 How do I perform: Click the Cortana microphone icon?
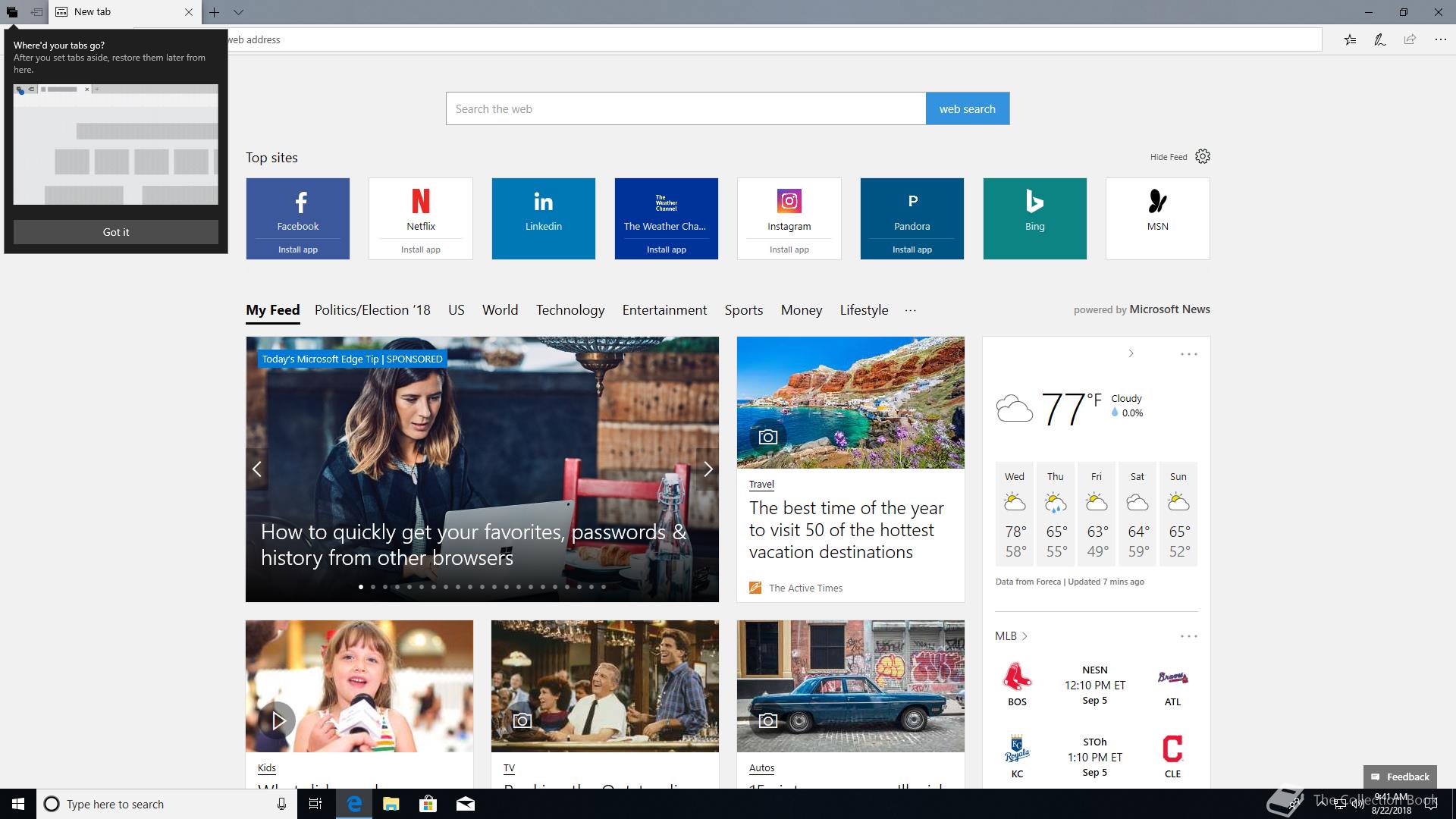pyautogui.click(x=281, y=804)
